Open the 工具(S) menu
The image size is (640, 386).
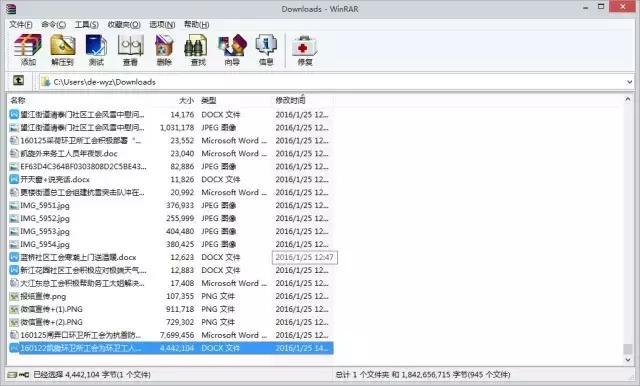point(87,24)
